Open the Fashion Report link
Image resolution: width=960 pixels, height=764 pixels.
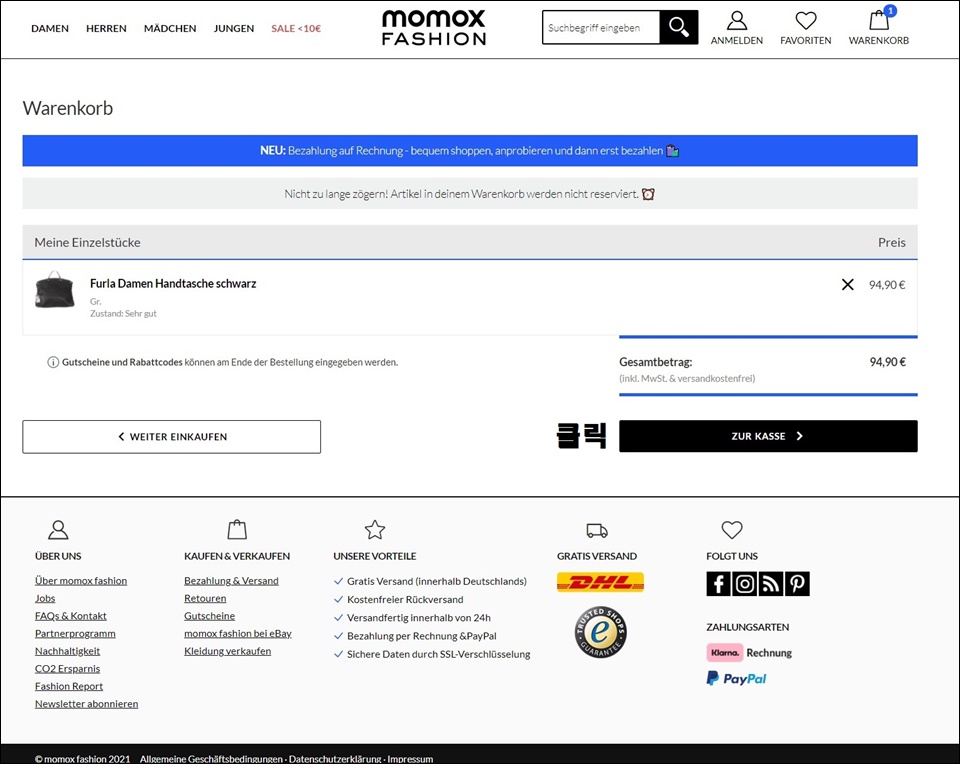pos(69,686)
